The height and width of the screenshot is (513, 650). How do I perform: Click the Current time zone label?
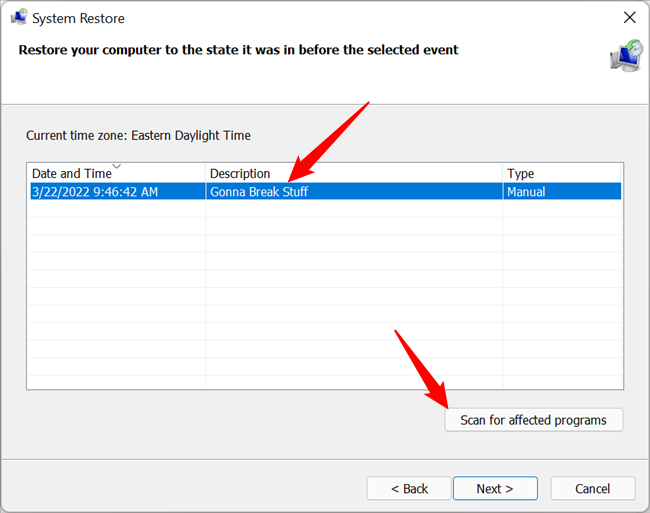pyautogui.click(x=138, y=135)
